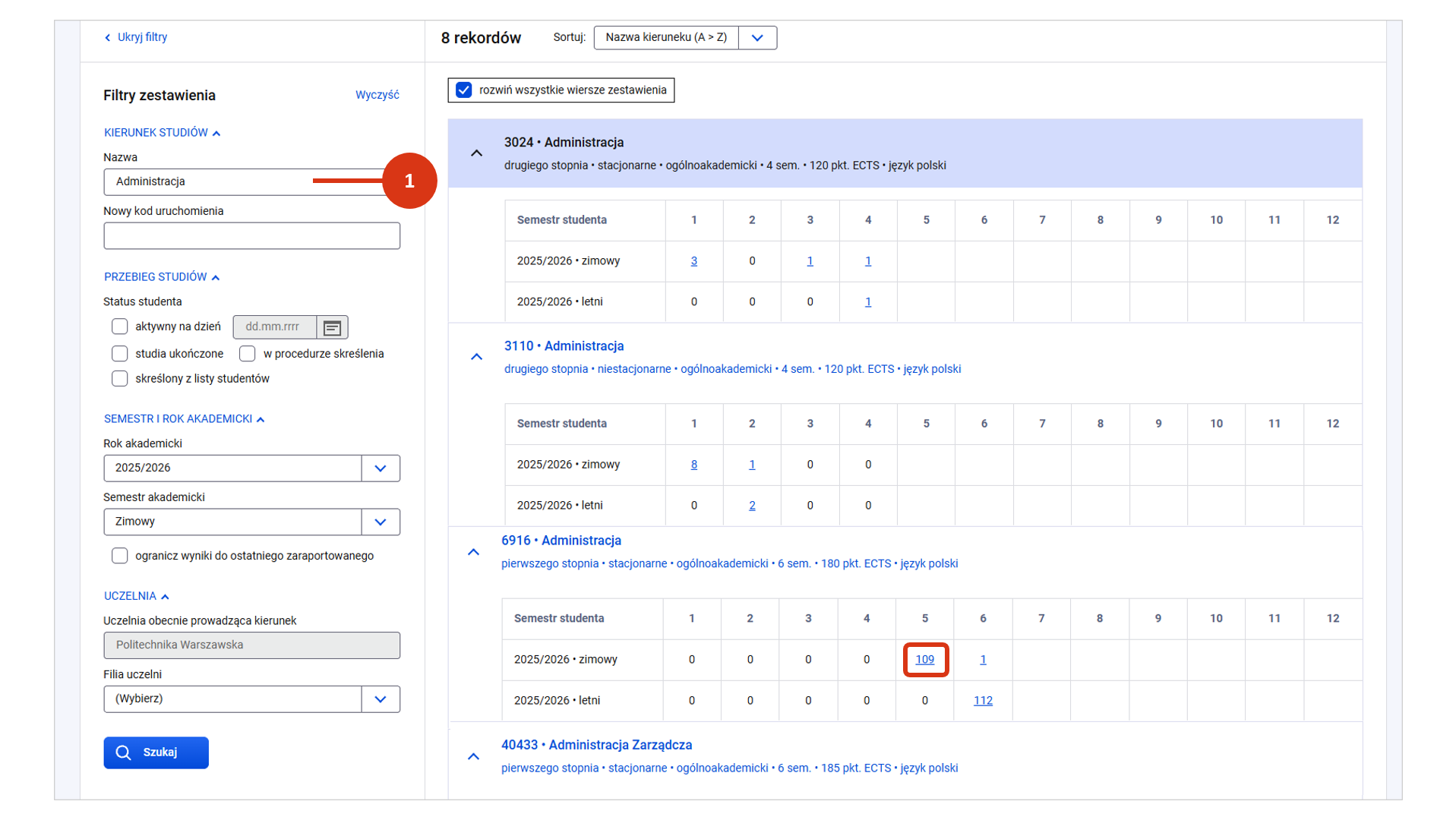
Task: Click the Nowy kod uruchomienia input field
Action: click(251, 235)
